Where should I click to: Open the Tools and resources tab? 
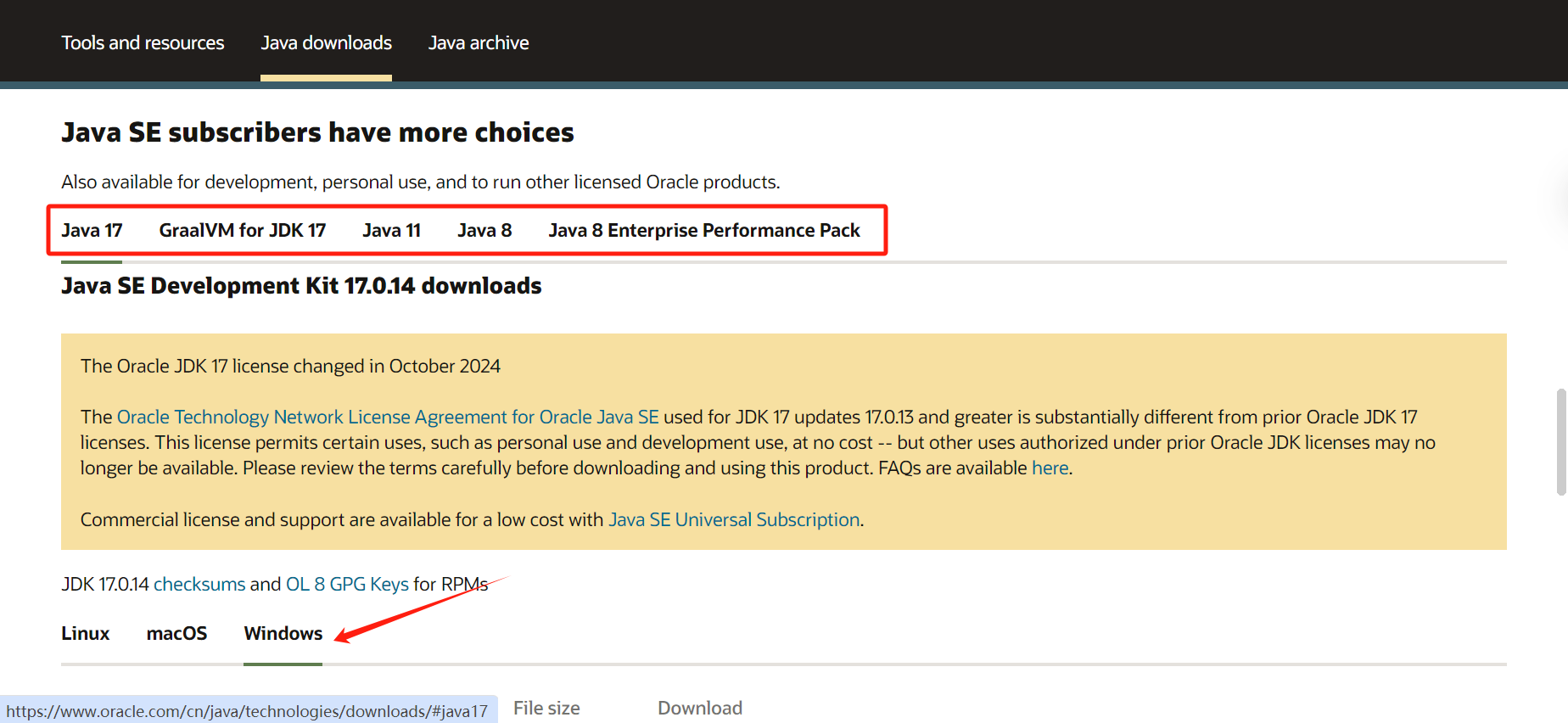coord(143,42)
